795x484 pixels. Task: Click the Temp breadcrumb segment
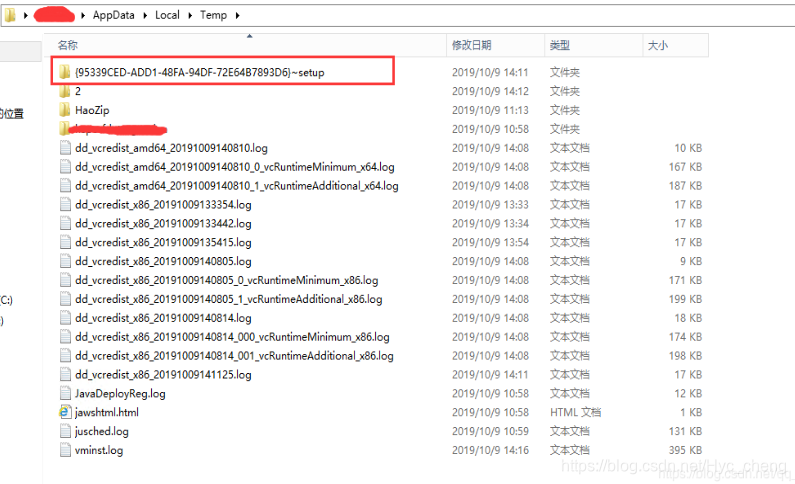coord(213,15)
